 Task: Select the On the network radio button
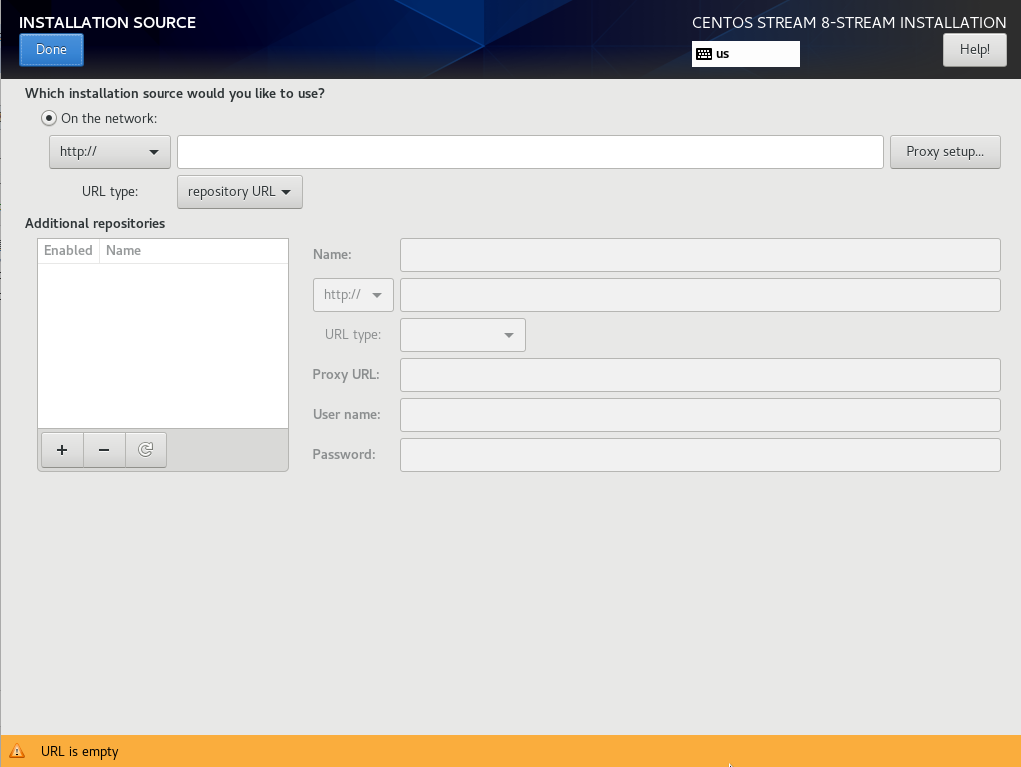[49, 118]
